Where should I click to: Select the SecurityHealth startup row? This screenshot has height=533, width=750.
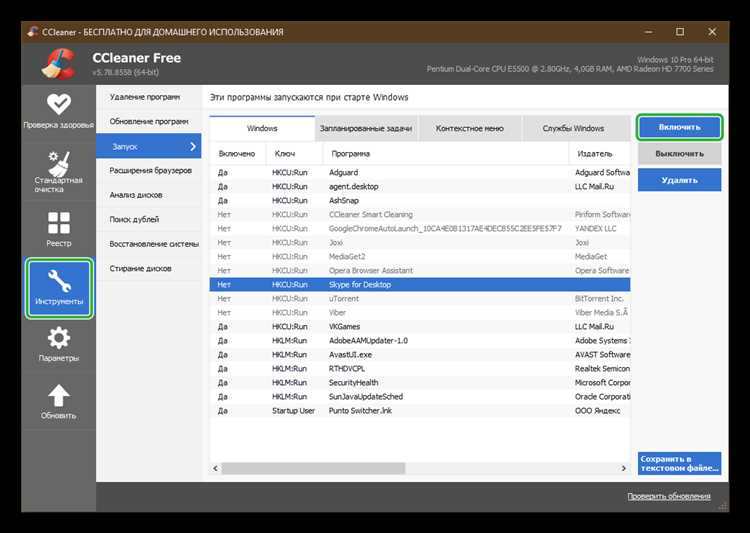point(420,382)
